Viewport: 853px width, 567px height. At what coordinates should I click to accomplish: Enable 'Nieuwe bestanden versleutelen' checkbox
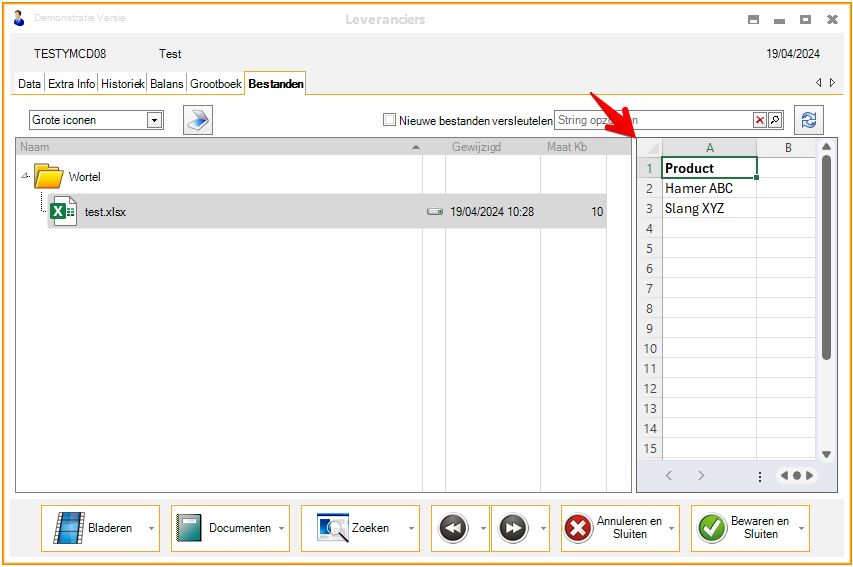pyautogui.click(x=390, y=120)
